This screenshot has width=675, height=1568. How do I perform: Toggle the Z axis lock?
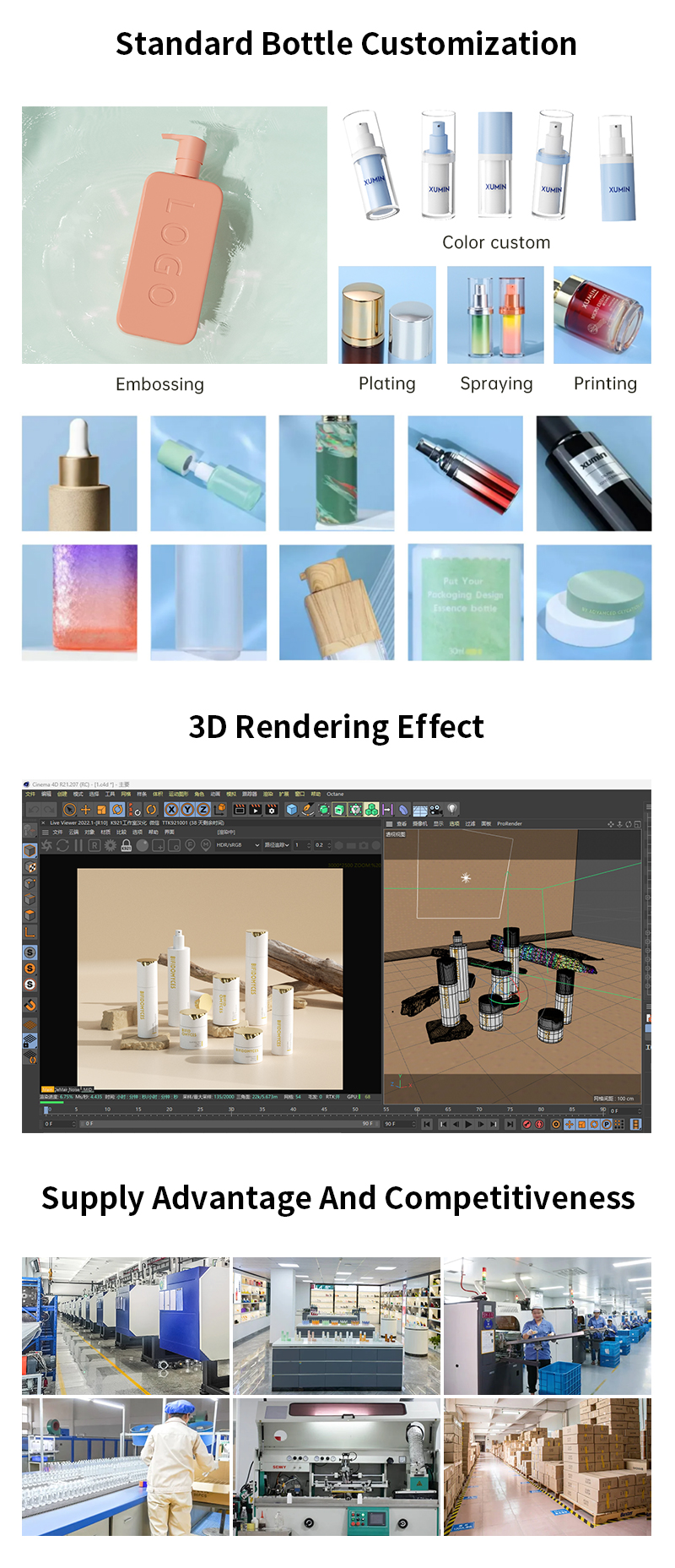click(x=203, y=809)
